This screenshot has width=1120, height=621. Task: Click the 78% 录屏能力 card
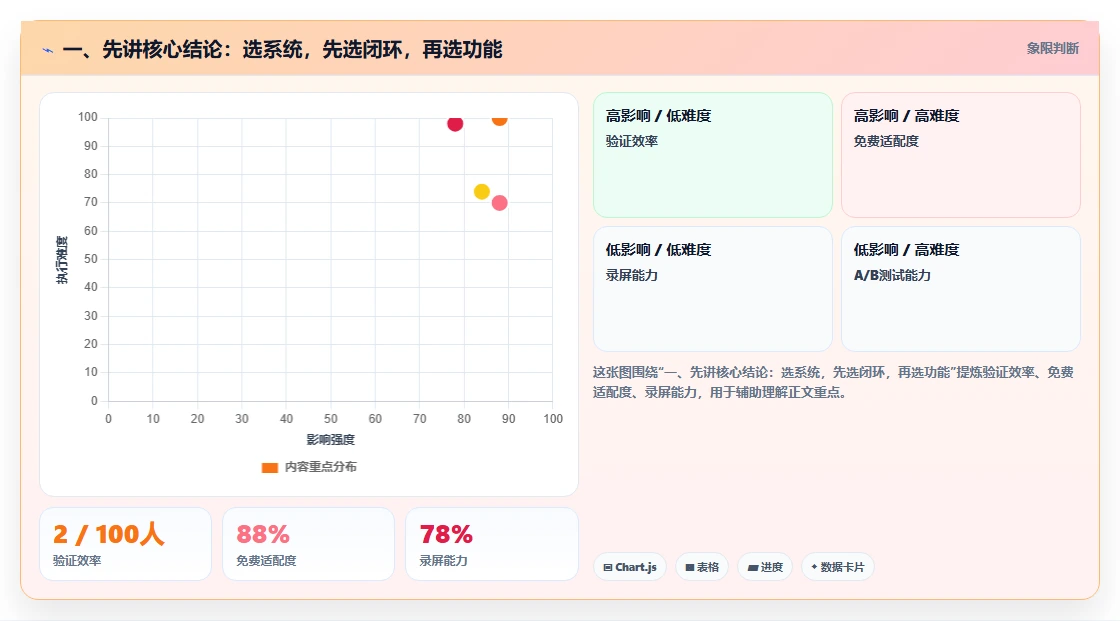(491, 544)
